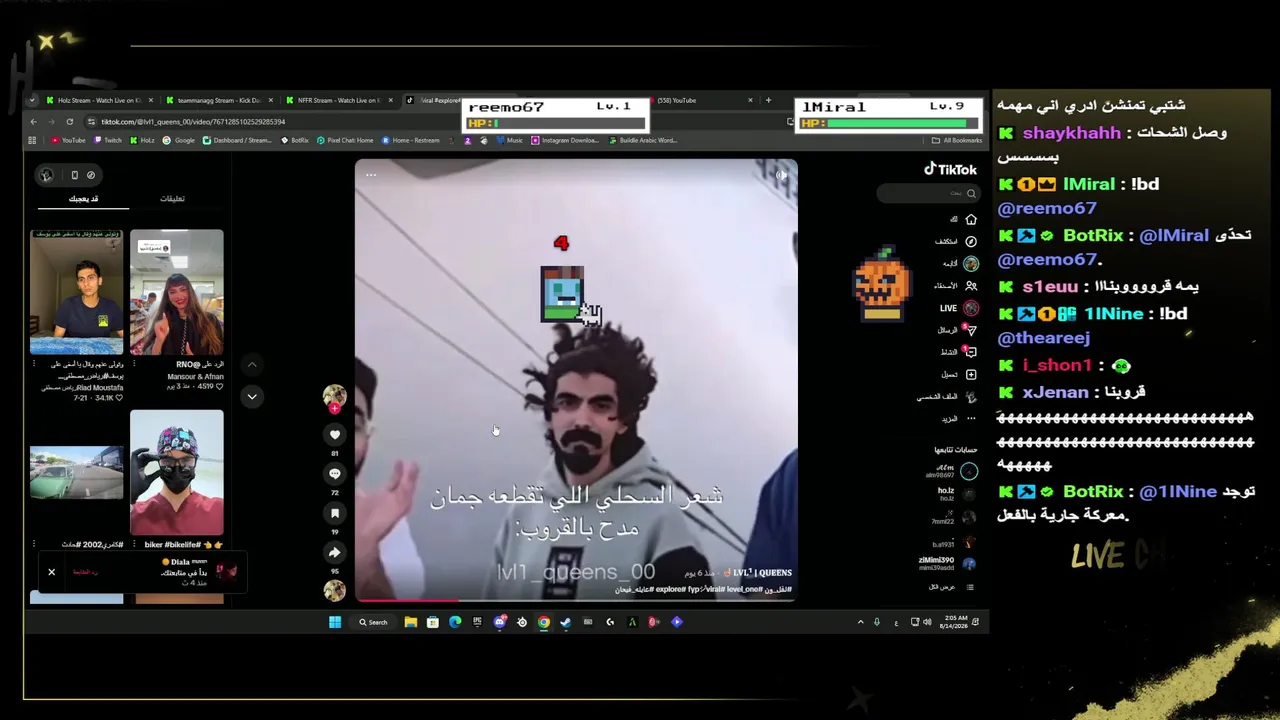Viewport: 1280px width, 720px height.
Task: Open YouTube bookmark
Action: coord(68,140)
